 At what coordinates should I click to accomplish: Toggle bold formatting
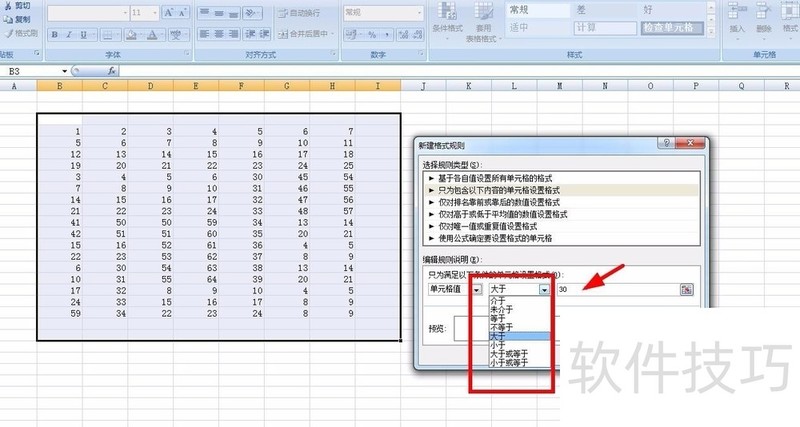tap(55, 35)
